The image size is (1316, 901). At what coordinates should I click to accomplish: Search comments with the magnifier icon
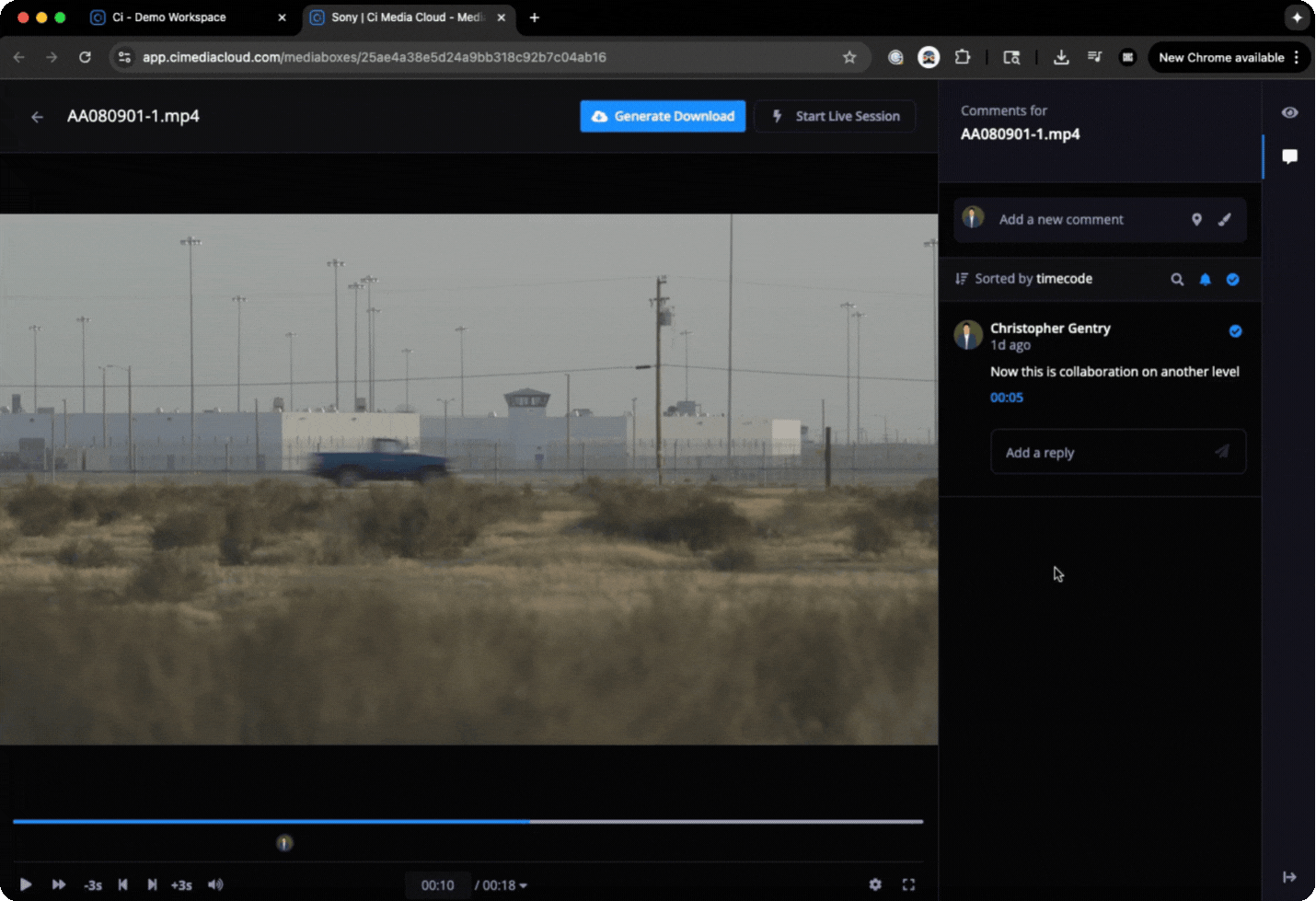[1177, 280]
